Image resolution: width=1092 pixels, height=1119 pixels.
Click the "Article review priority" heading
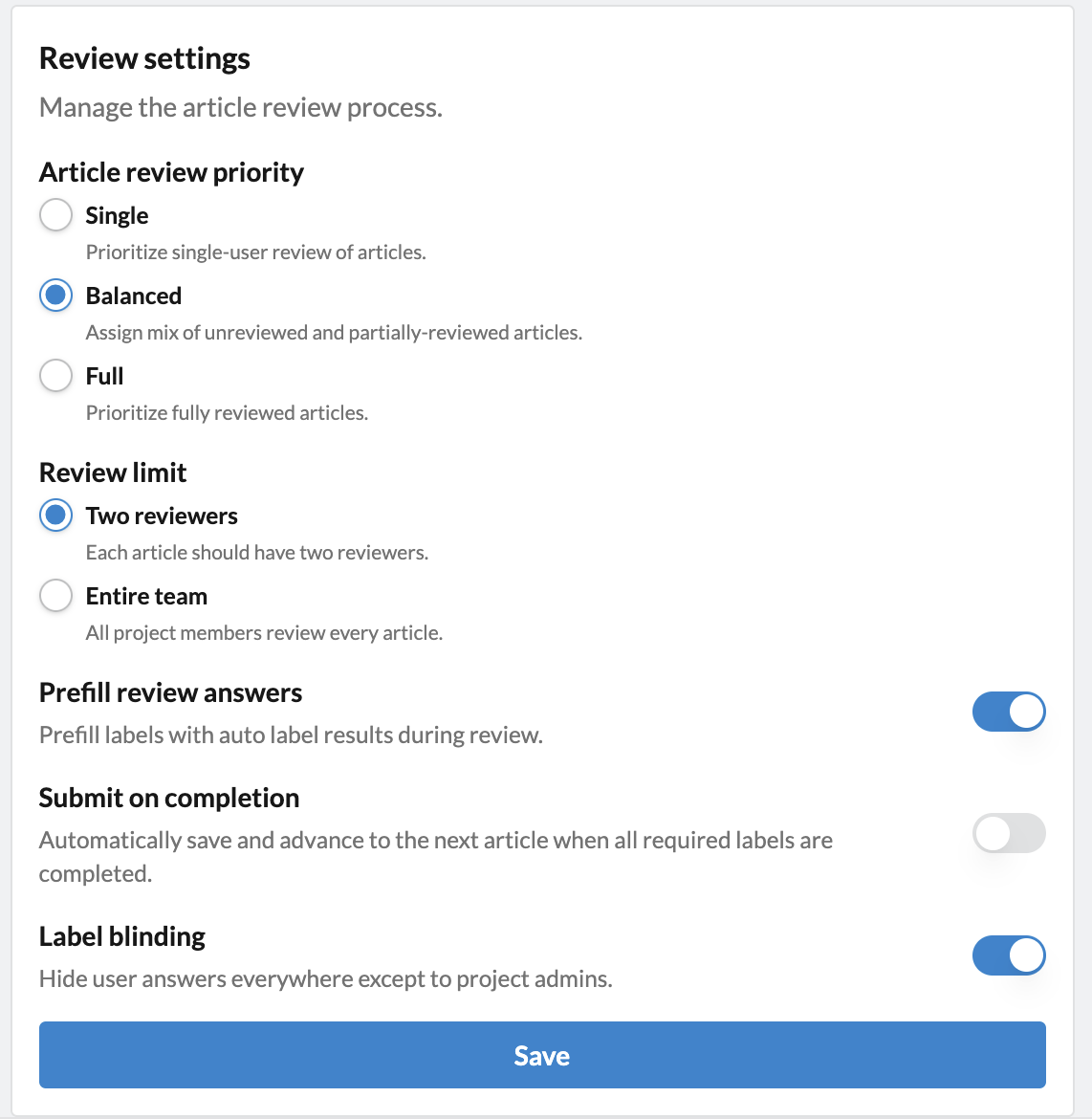click(x=171, y=172)
